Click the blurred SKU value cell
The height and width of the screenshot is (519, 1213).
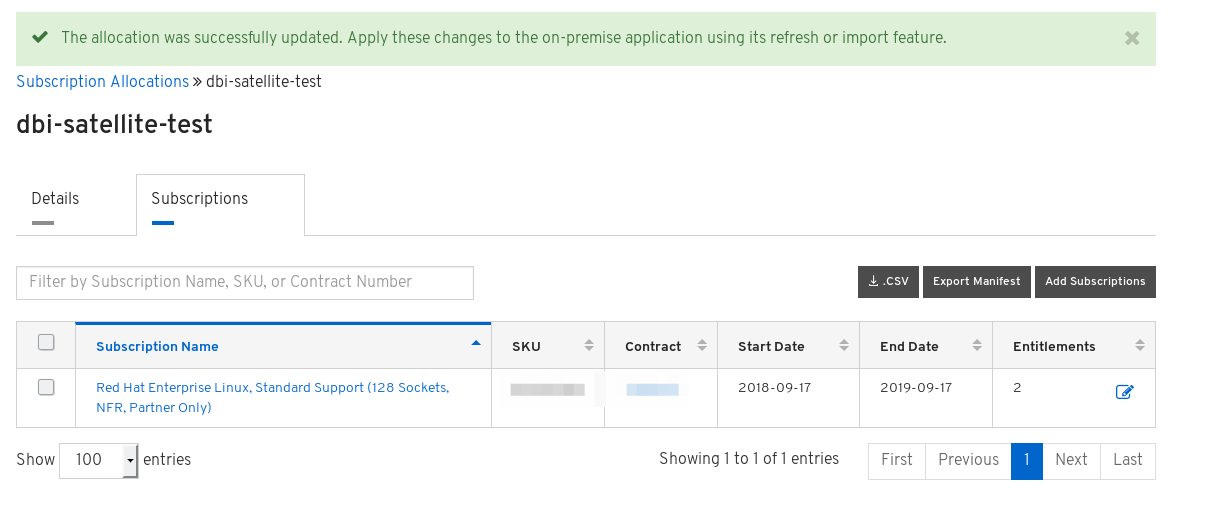coord(547,389)
